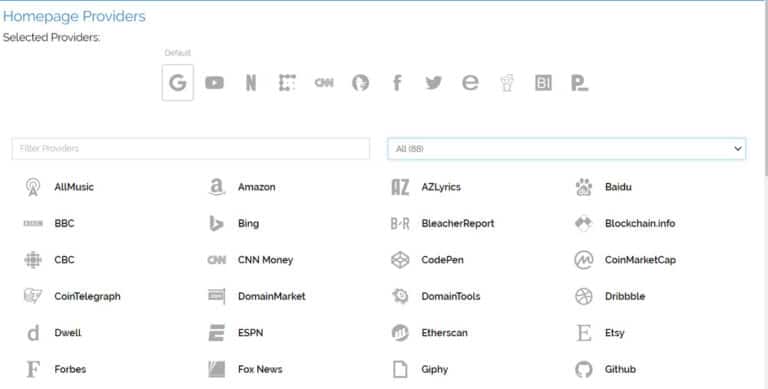
Task: Choose DomainMarket from the providers
Action: pos(256,296)
